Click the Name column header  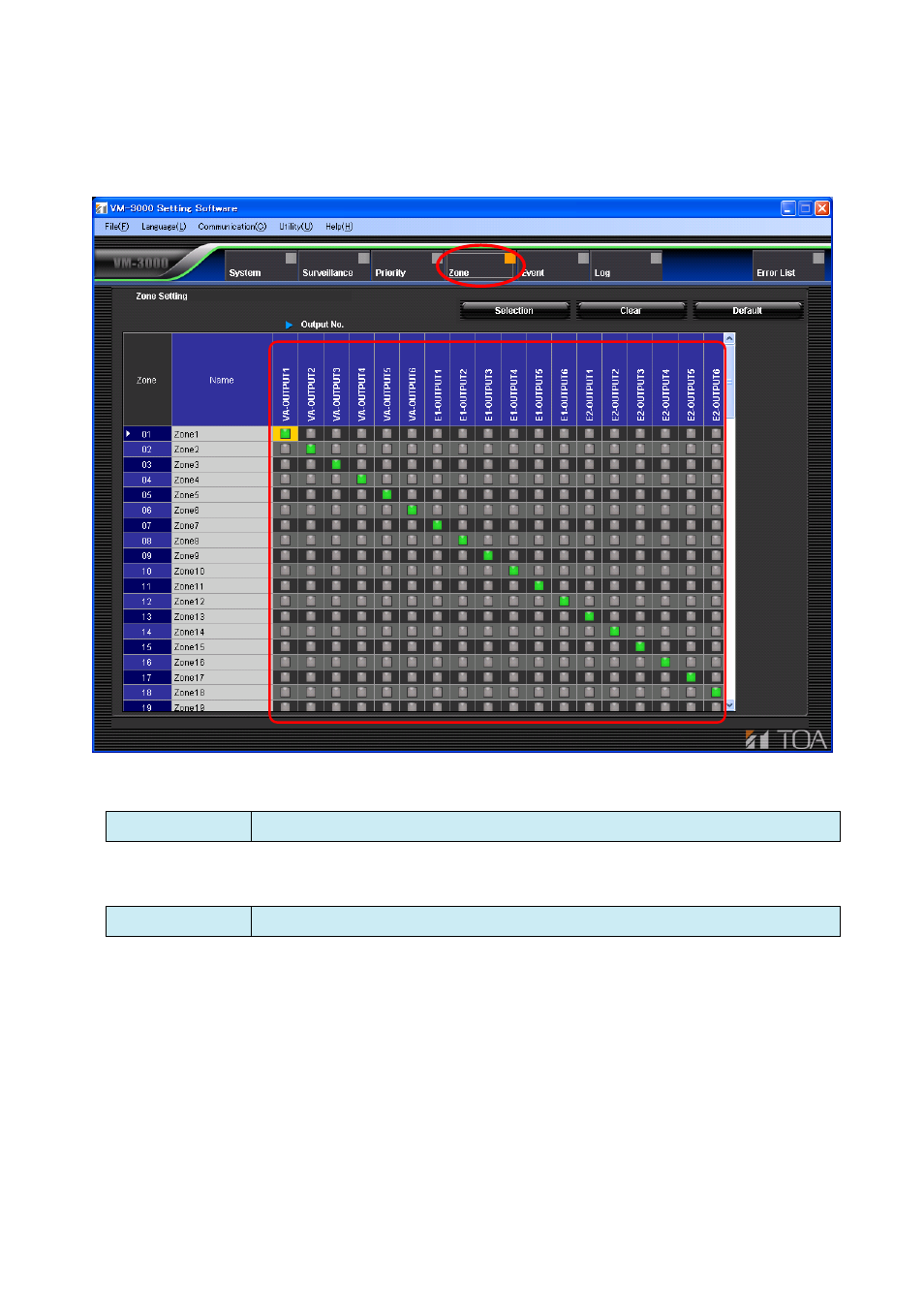(222, 380)
